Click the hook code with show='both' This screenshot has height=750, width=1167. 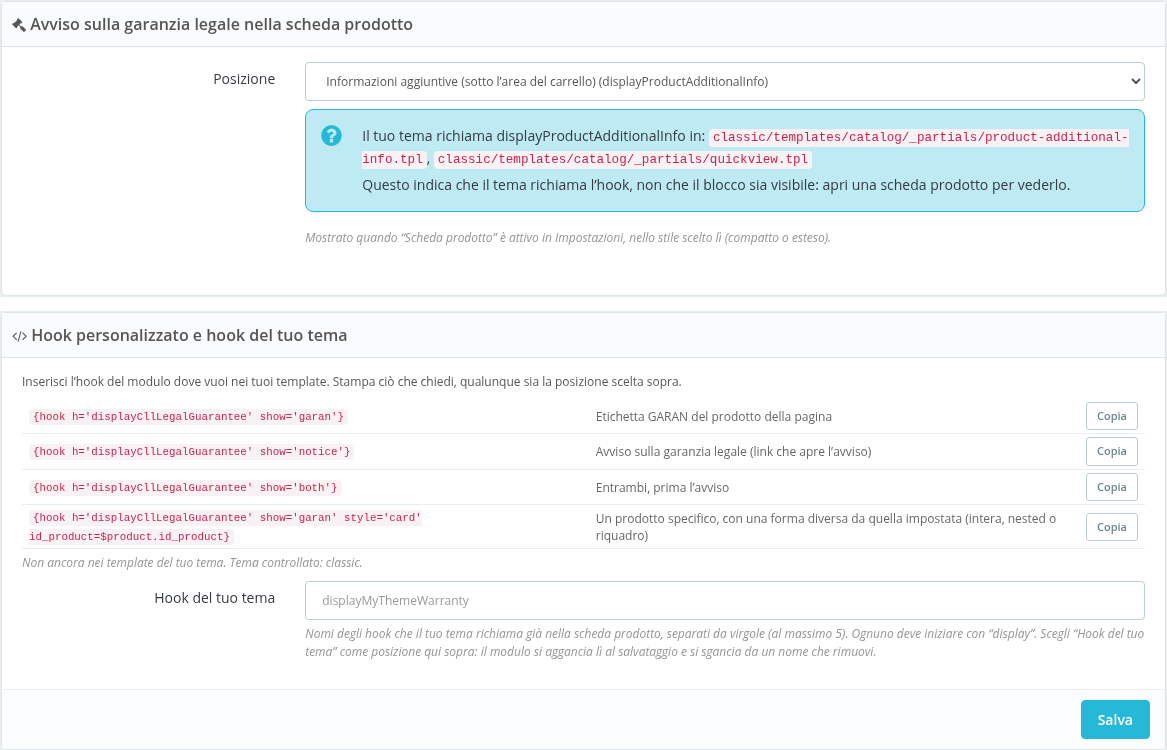click(185, 487)
